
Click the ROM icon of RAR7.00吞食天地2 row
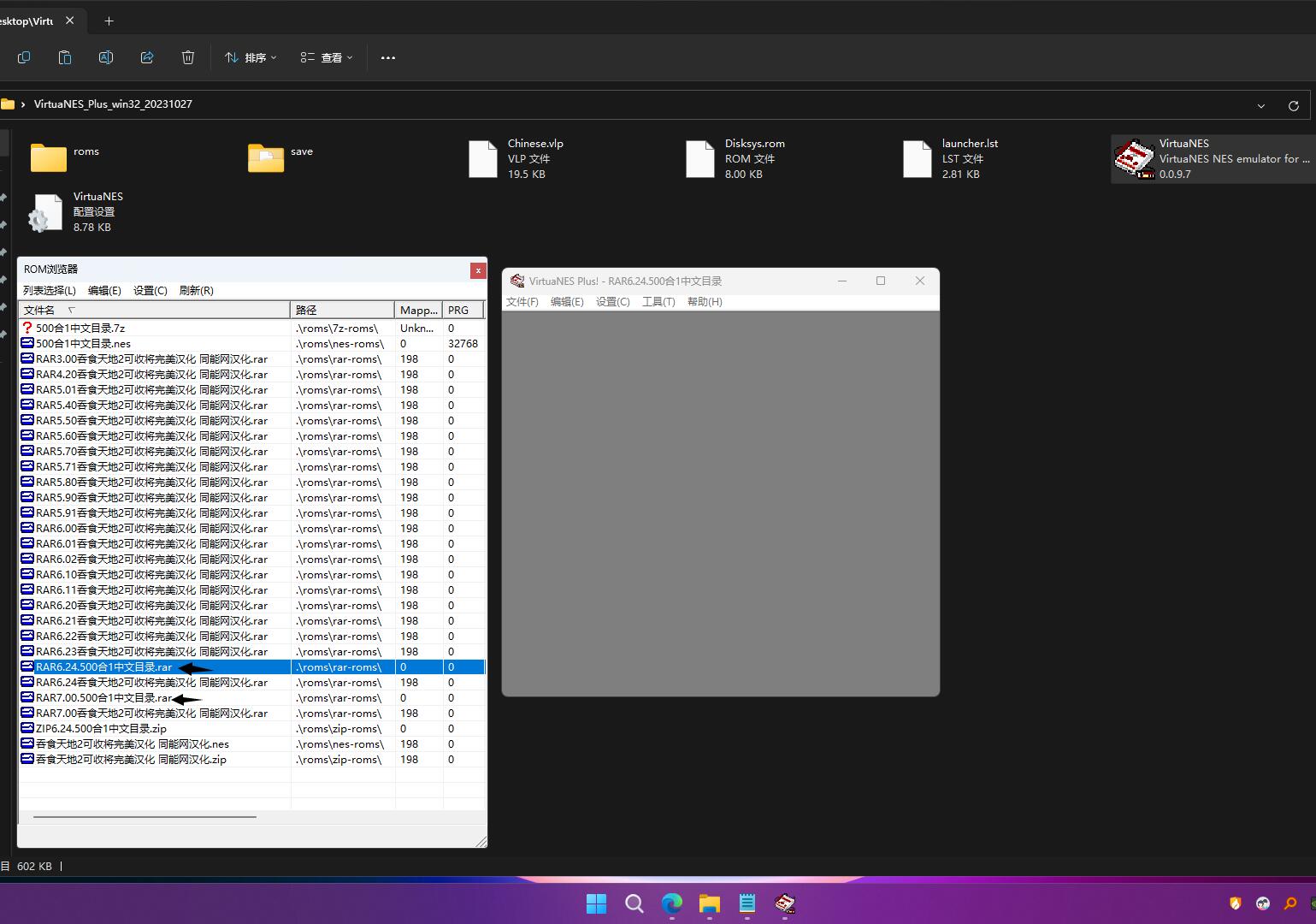tap(27, 713)
